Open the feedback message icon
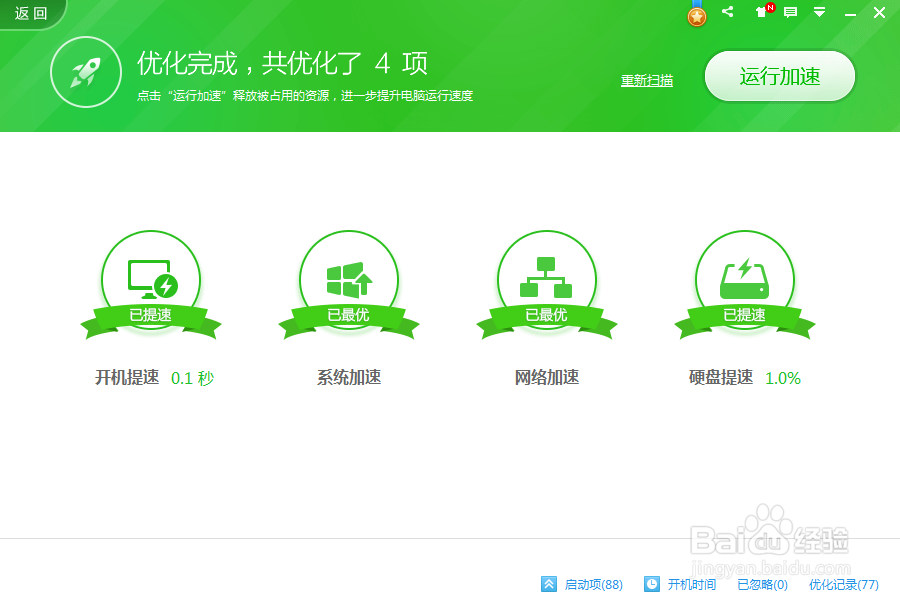The image size is (900, 600). pos(790,12)
